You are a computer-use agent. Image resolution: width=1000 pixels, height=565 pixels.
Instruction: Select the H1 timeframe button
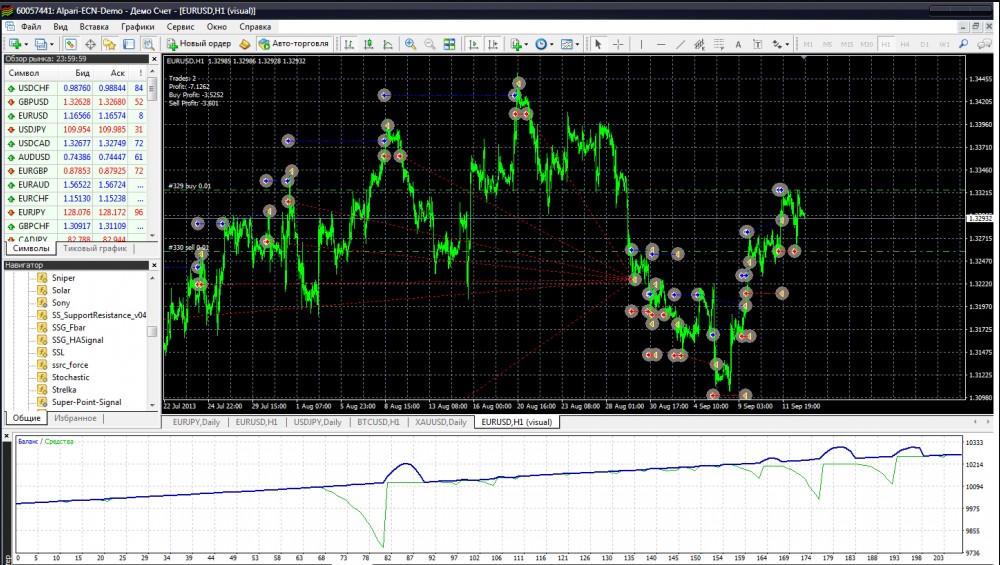pyautogui.click(x=886, y=44)
